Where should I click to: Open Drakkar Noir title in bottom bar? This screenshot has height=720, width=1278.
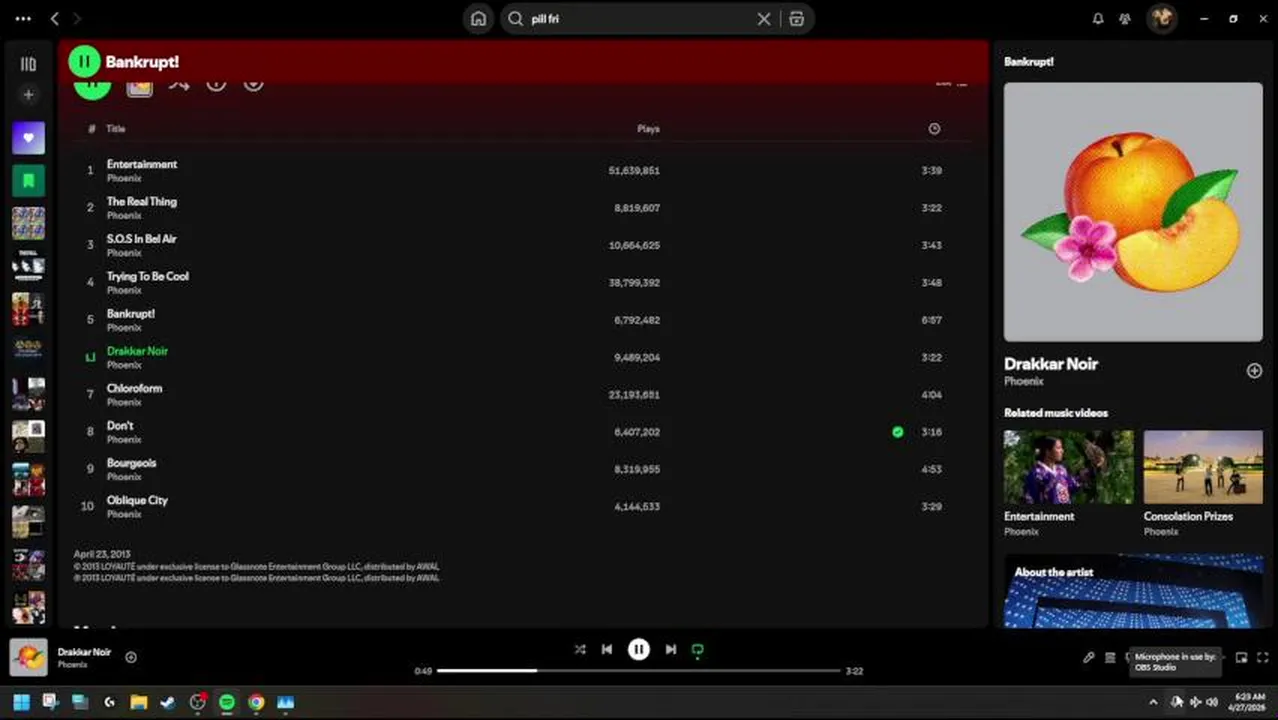pos(84,652)
